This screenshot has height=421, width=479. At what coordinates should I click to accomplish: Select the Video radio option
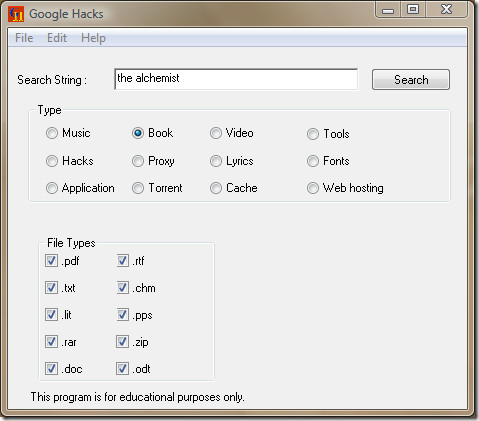tap(216, 133)
